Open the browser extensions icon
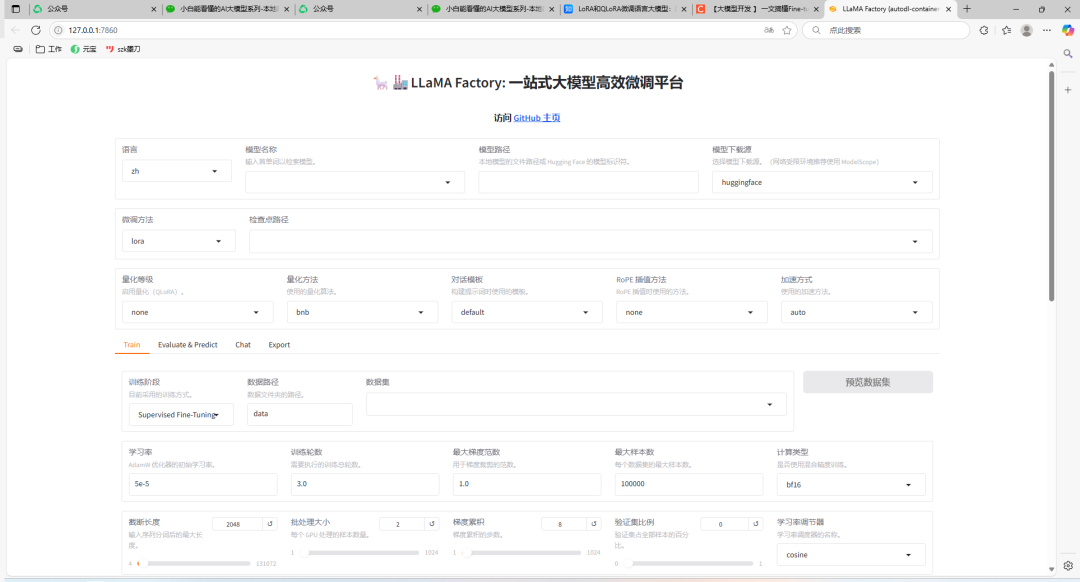This screenshot has width=1080, height=582. pos(984,30)
